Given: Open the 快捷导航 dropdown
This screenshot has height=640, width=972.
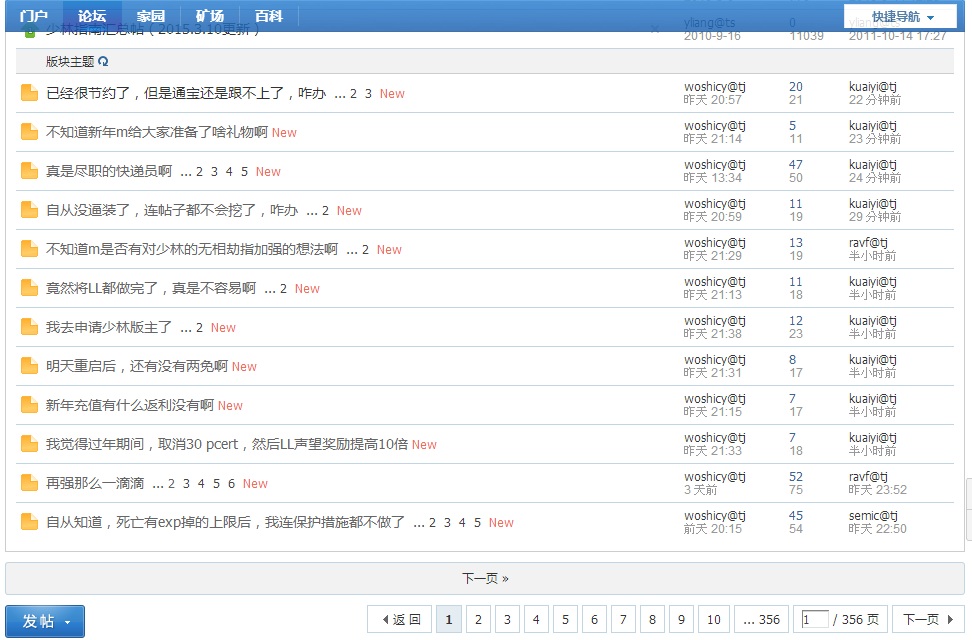Looking at the screenshot, I should tap(903, 17).
